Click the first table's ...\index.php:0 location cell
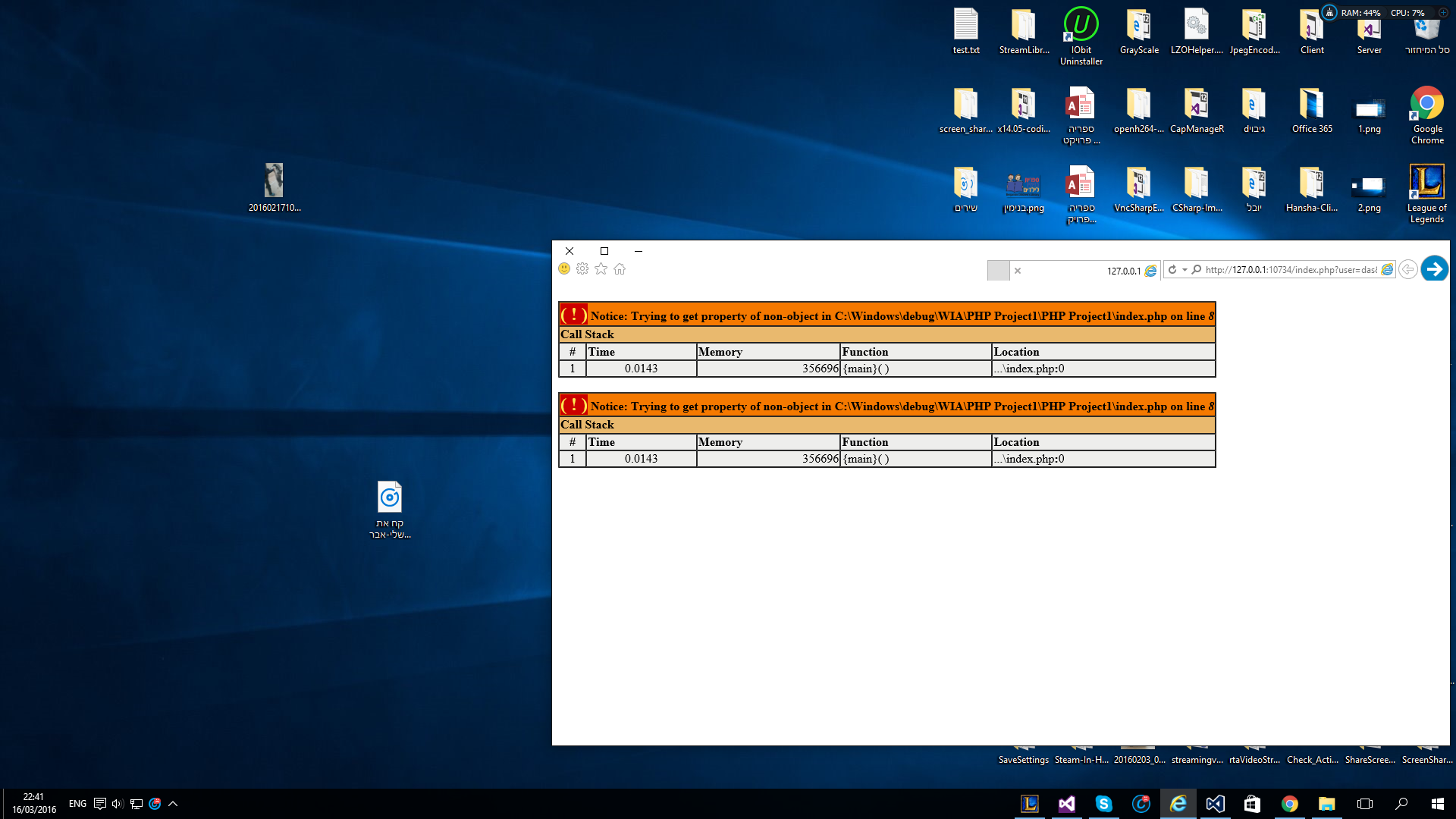Image resolution: width=1456 pixels, height=819 pixels. coord(1103,369)
